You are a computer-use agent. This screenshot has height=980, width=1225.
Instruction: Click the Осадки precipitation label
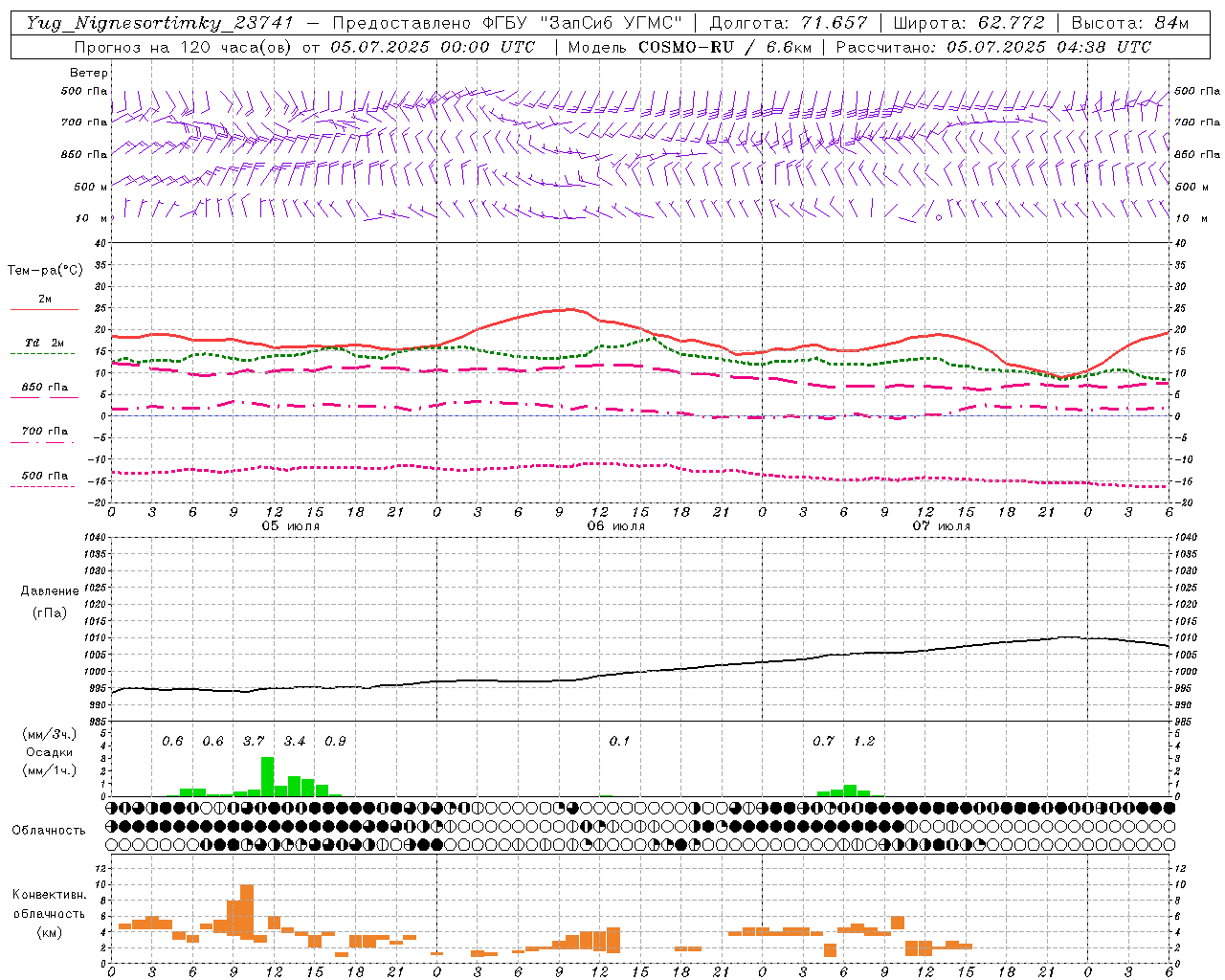(x=49, y=752)
